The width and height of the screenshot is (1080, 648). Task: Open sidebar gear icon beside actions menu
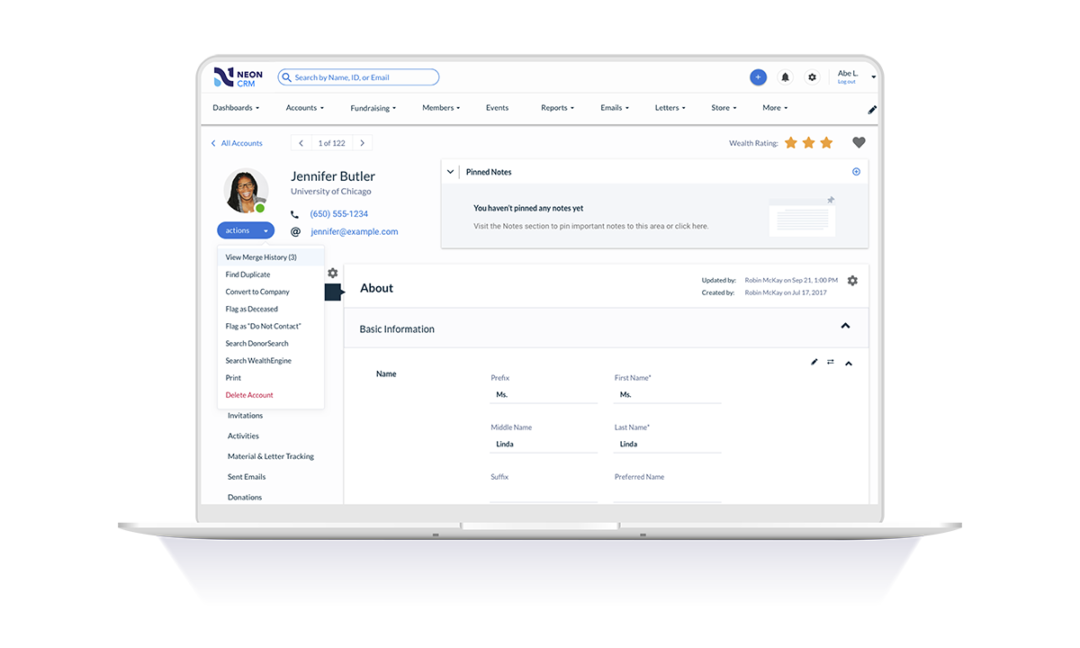[x=333, y=273]
